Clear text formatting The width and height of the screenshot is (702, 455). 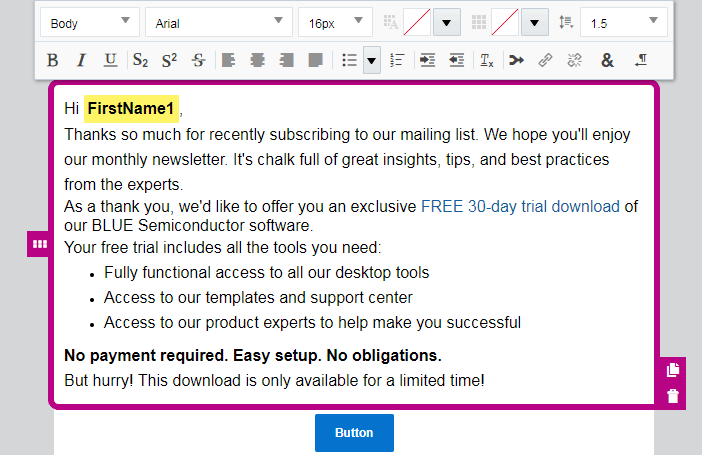[x=487, y=60]
